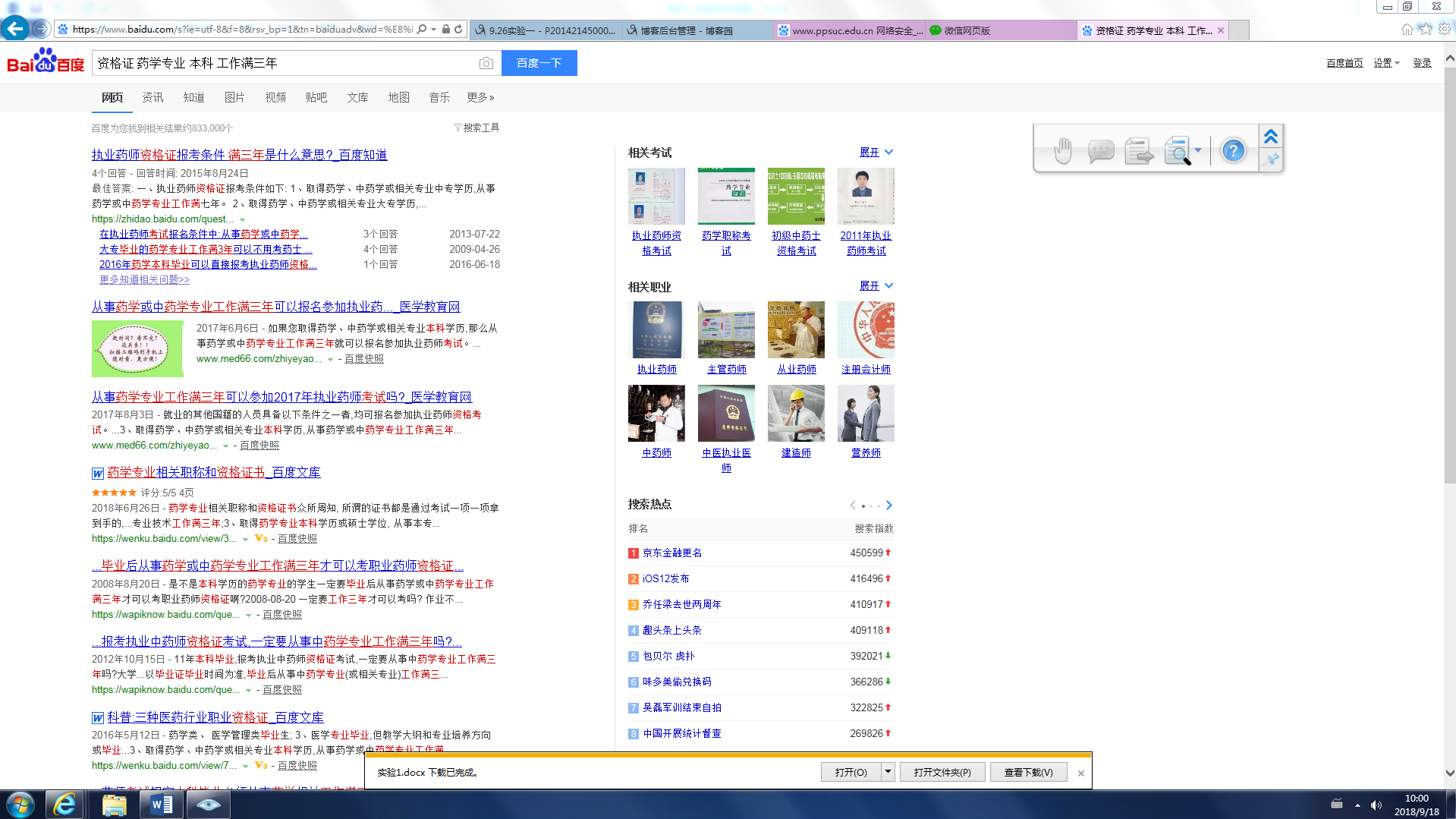Image resolution: width=1456 pixels, height=819 pixels.
Task: Switch to the 知道 search tab
Action: coord(193,97)
